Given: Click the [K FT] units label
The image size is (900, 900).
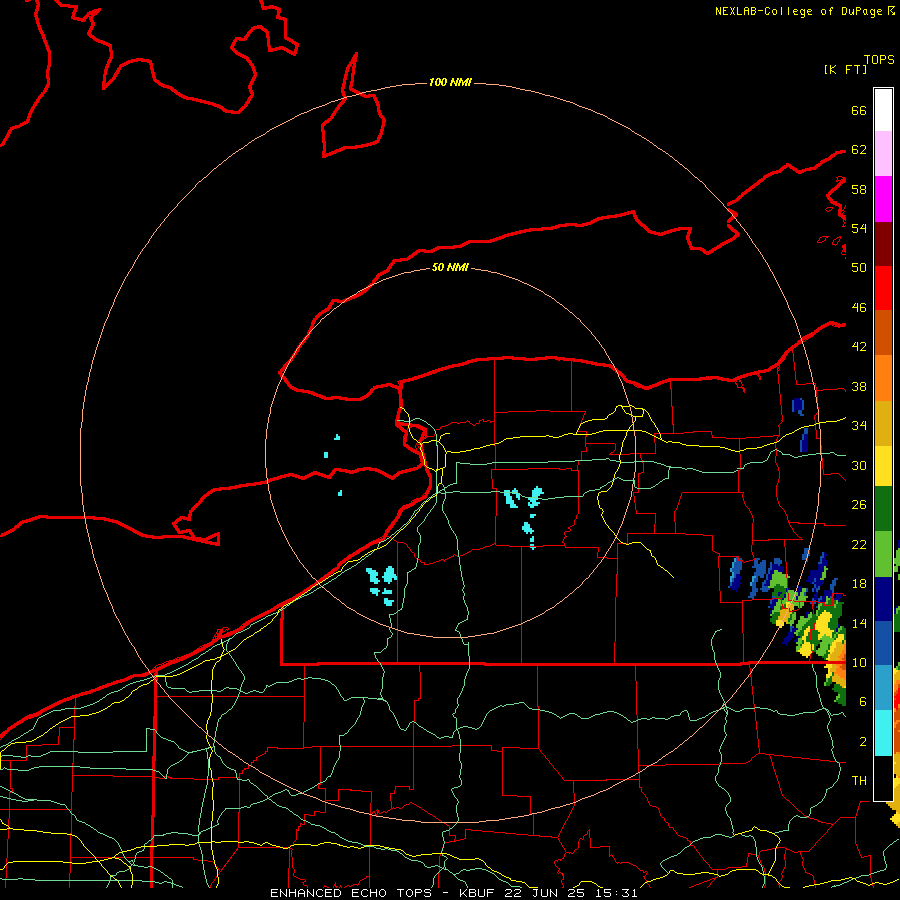Looking at the screenshot, I should coord(845,70).
